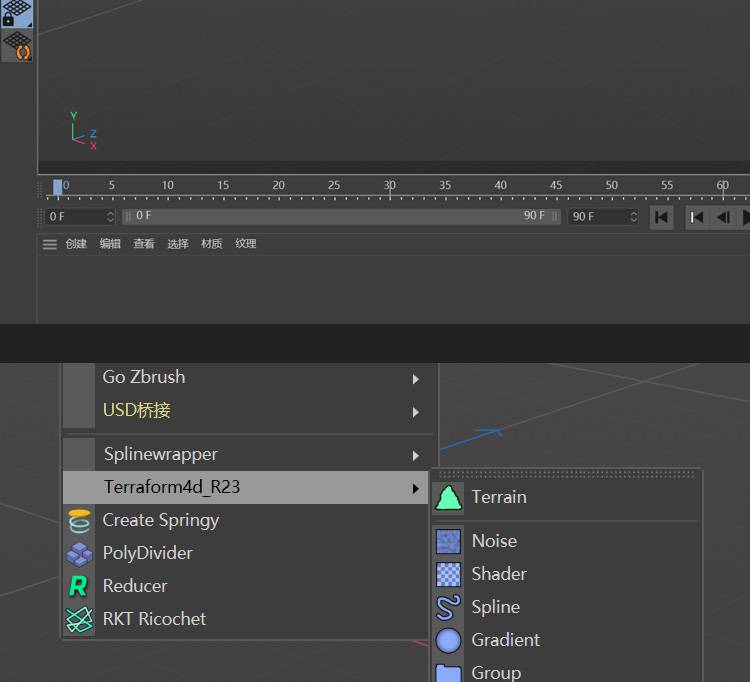Click the playhead marker at frame 0
The height and width of the screenshot is (682, 750).
57,187
